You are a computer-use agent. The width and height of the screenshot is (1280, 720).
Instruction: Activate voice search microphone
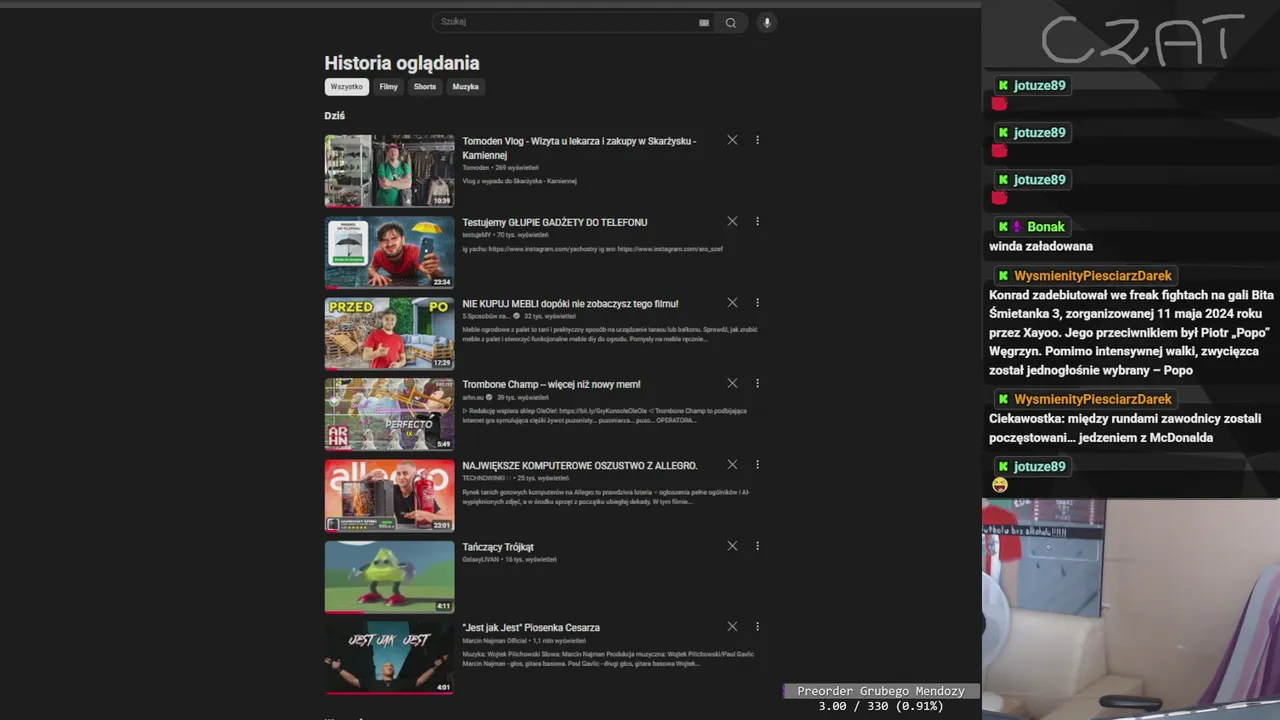pos(767,23)
